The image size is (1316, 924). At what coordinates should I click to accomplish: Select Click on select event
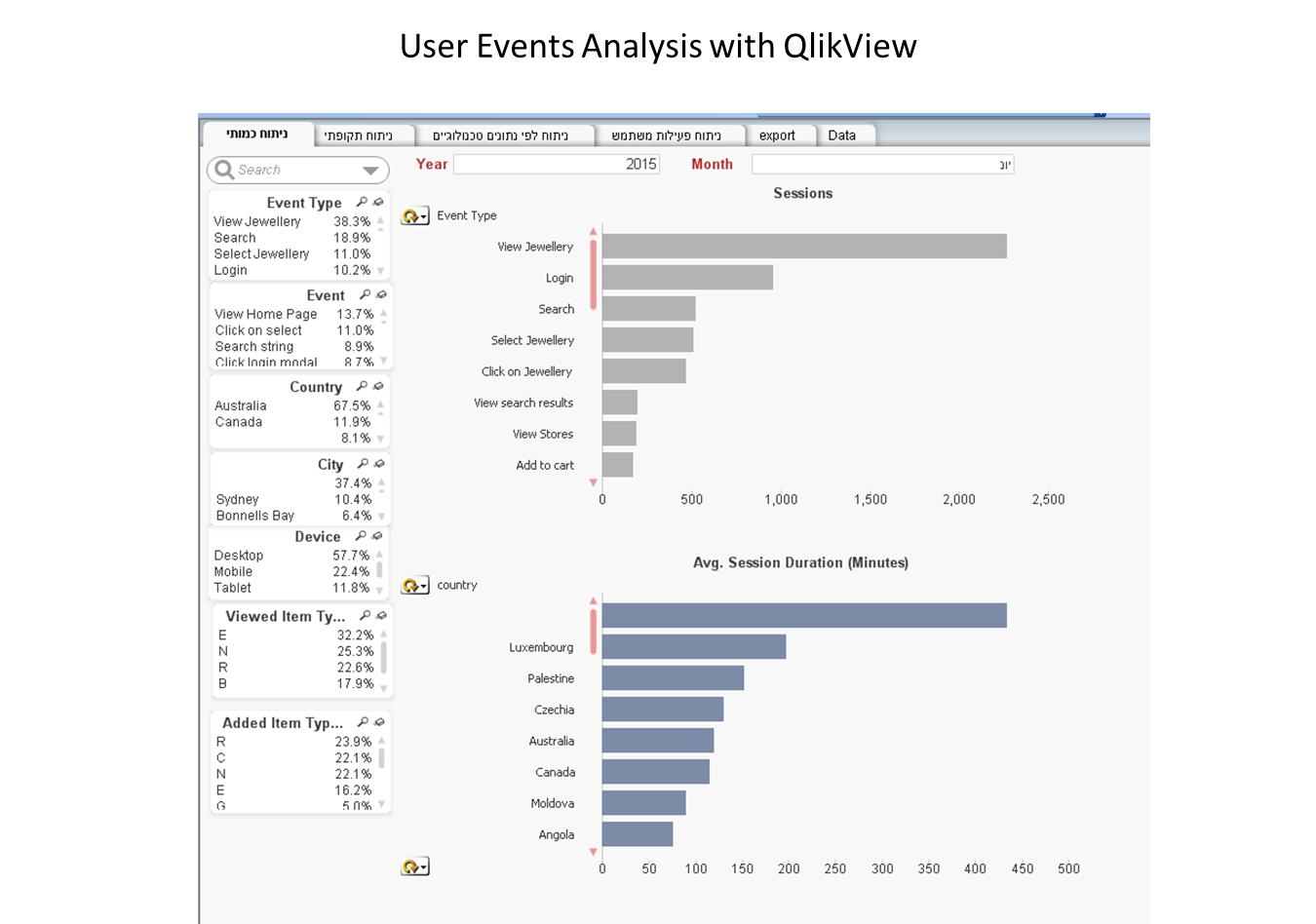(294, 330)
